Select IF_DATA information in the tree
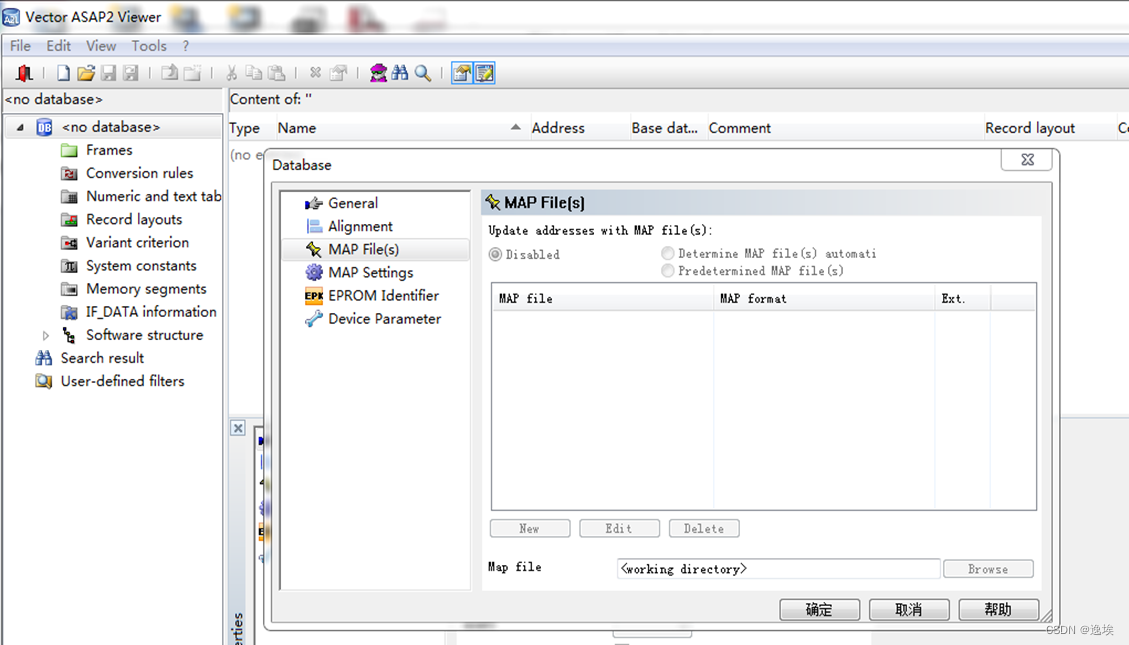The image size is (1129, 645). pos(151,312)
